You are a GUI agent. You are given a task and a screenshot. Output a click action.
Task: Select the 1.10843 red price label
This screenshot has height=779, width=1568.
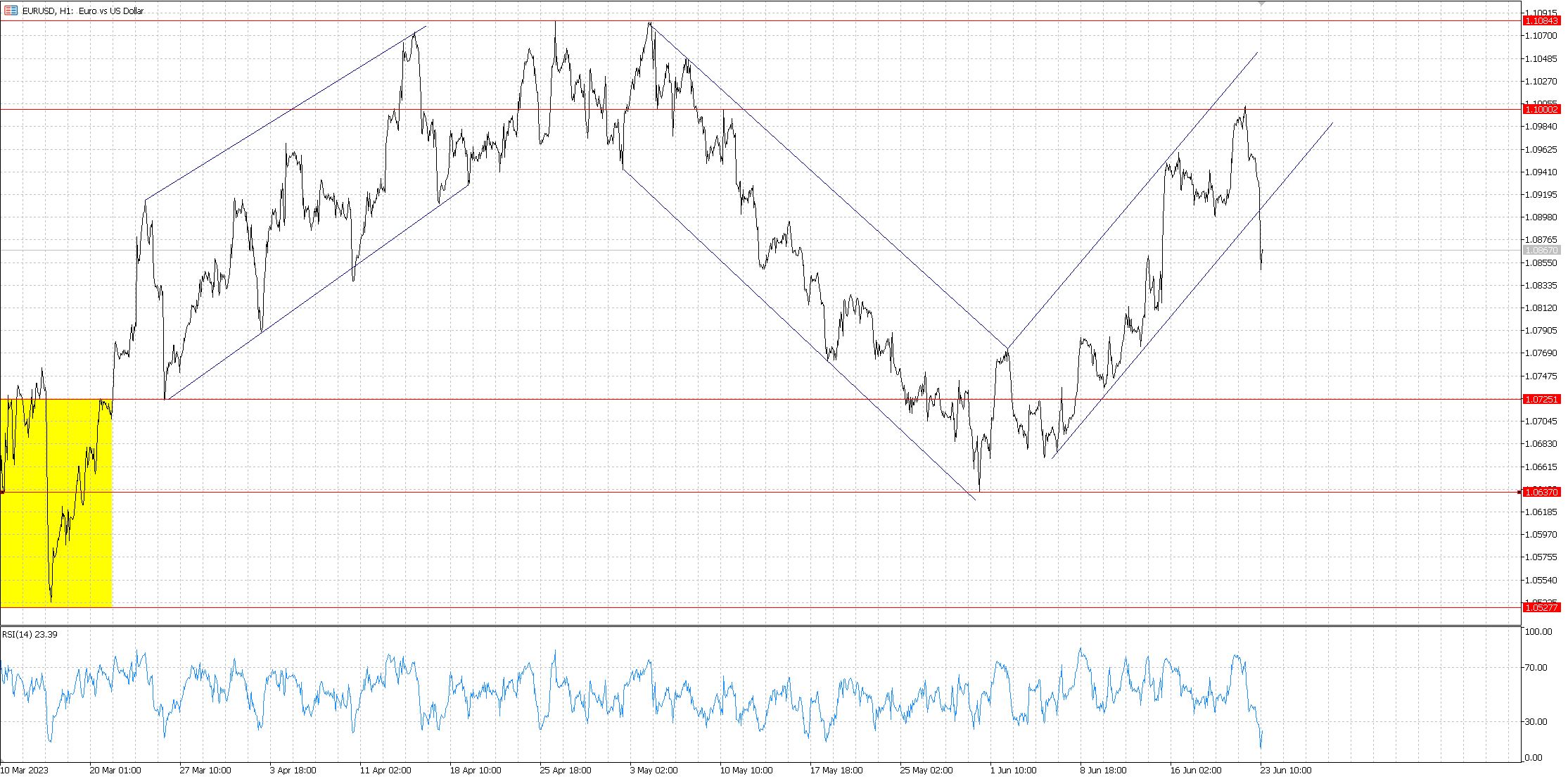1541,21
